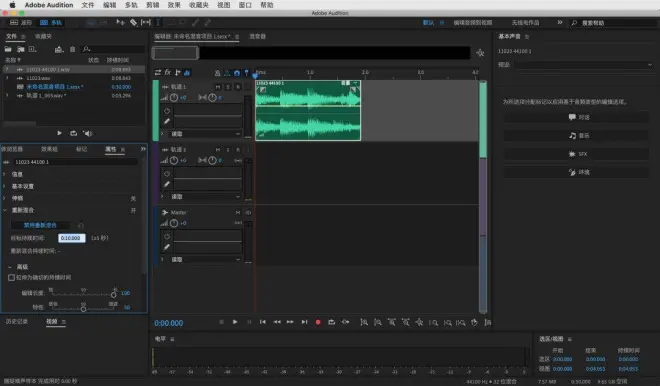The height and width of the screenshot is (386, 660).
Task: Show the sends view in editor
Action: coord(177,72)
